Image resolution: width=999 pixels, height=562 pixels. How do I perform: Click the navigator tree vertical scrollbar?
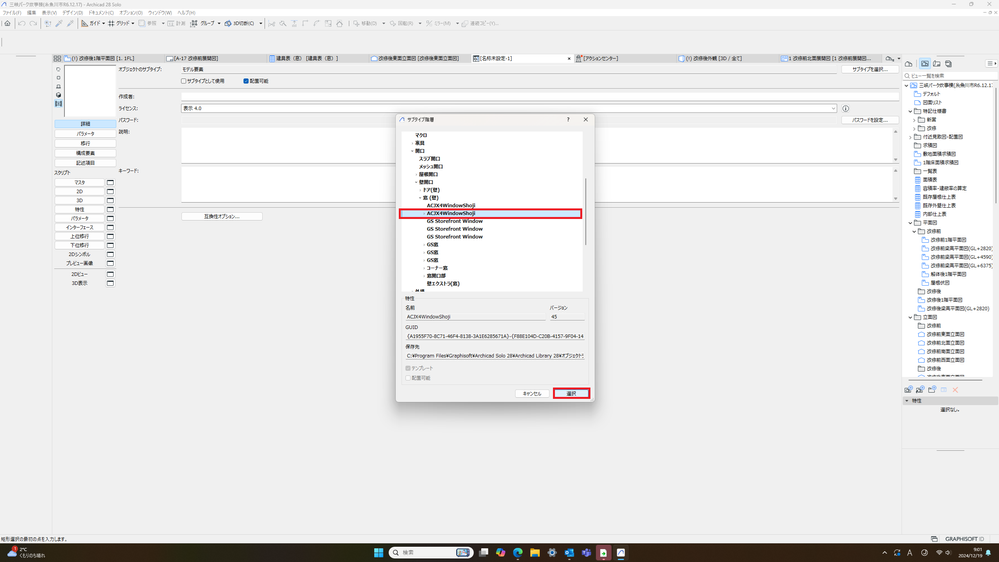[x=995, y=147]
